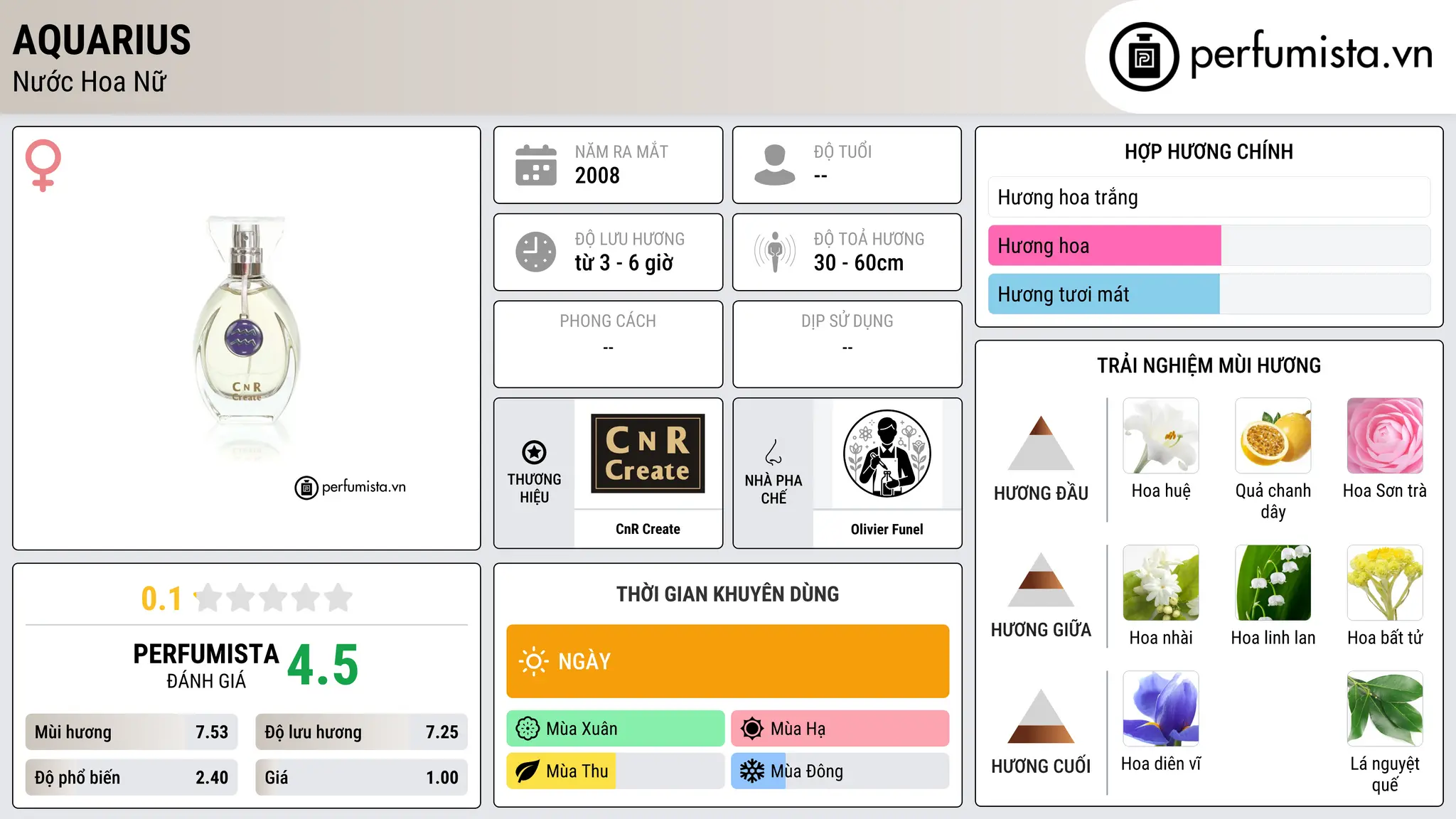
Task: Click the Độ phổ biến score 2.40 row
Action: 132,778
